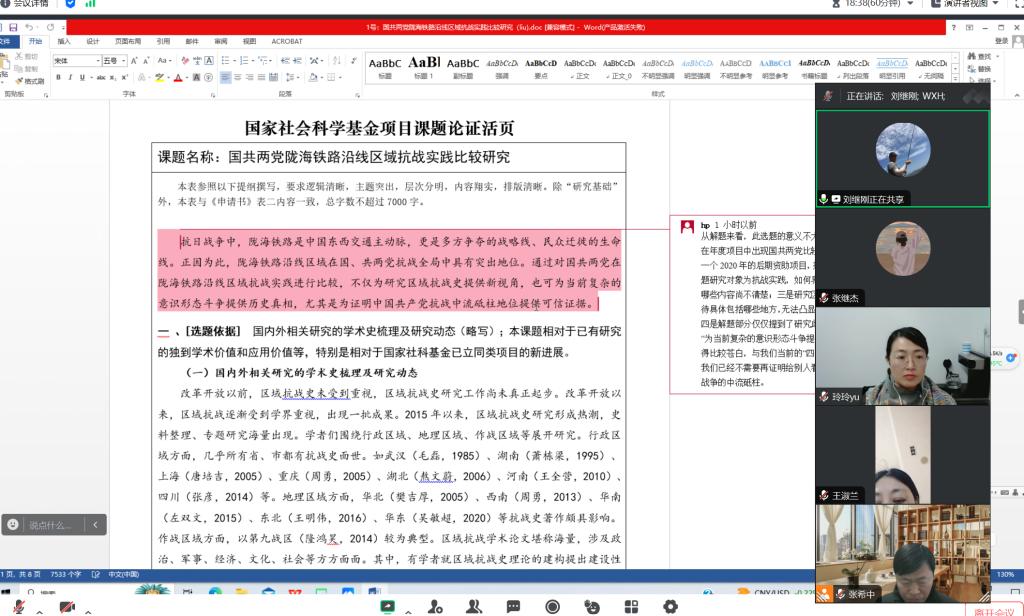
Task: Open the participants list icon
Action: [x=474, y=607]
